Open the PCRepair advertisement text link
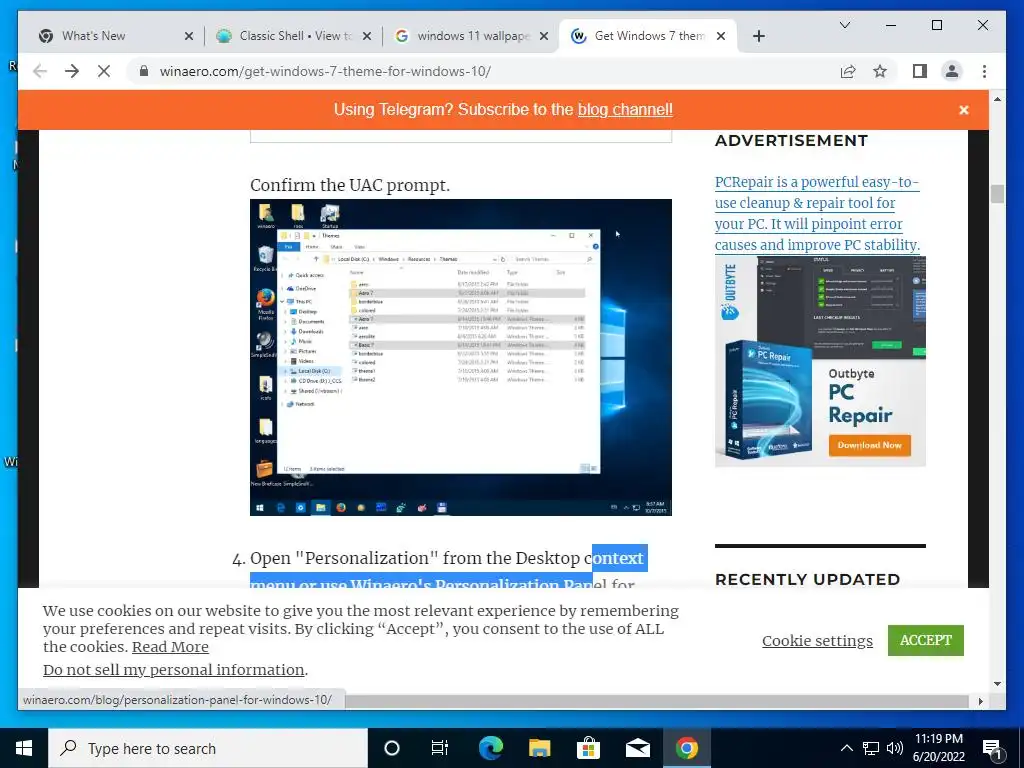 coord(817,214)
